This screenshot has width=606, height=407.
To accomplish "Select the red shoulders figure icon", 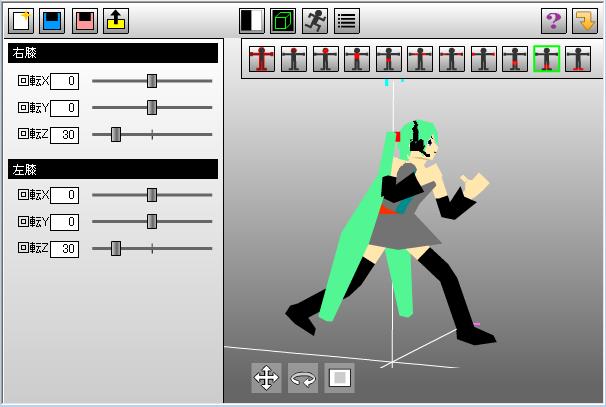I will pyautogui.click(x=420, y=59).
